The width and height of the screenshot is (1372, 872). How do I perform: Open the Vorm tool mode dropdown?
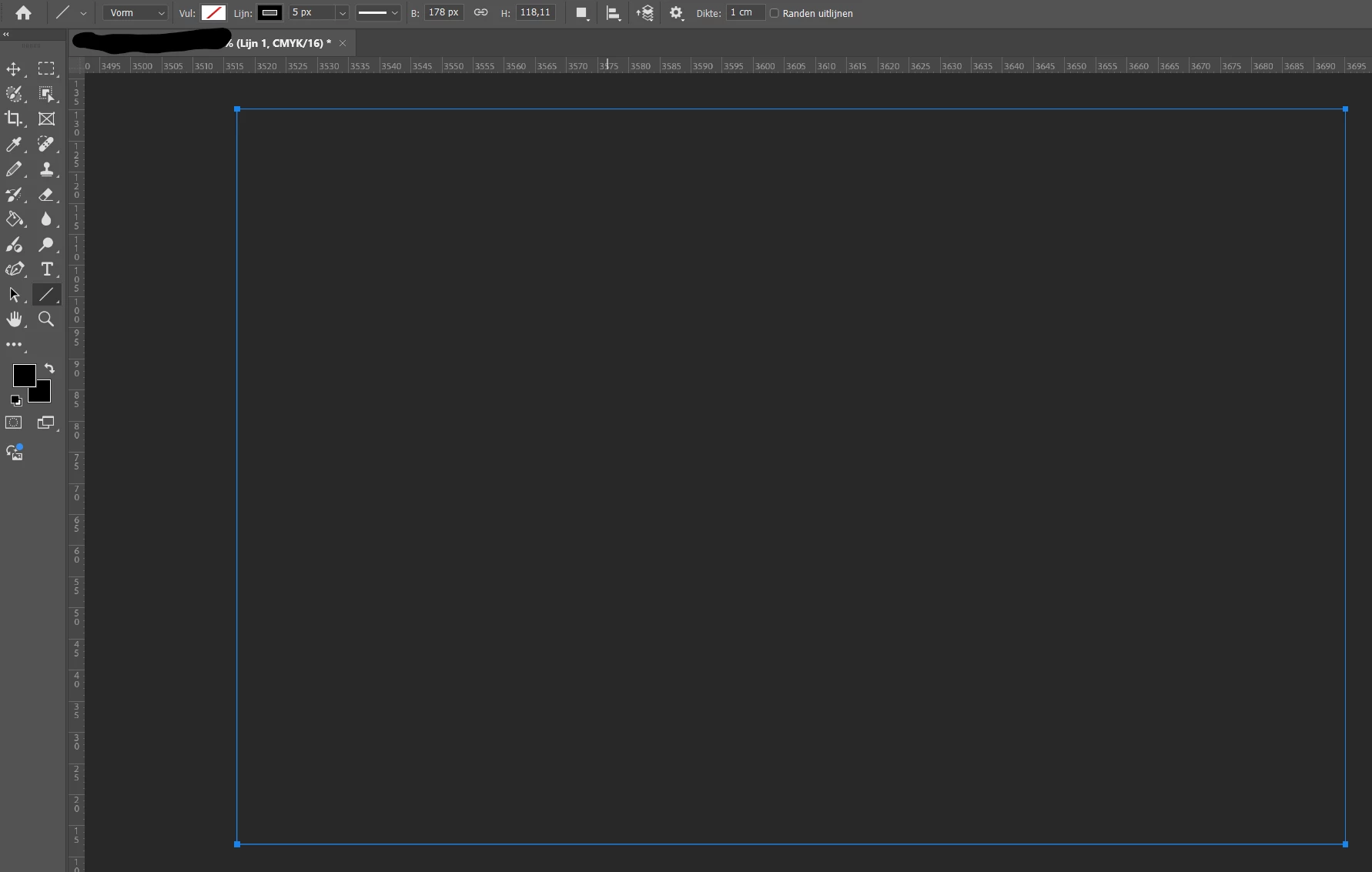coord(136,13)
